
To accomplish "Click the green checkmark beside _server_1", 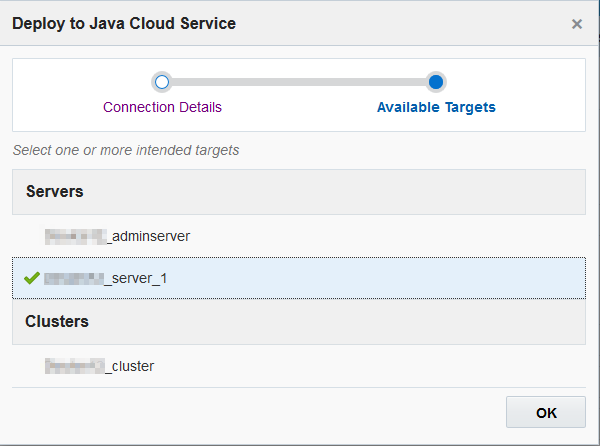I will pyautogui.click(x=32, y=278).
